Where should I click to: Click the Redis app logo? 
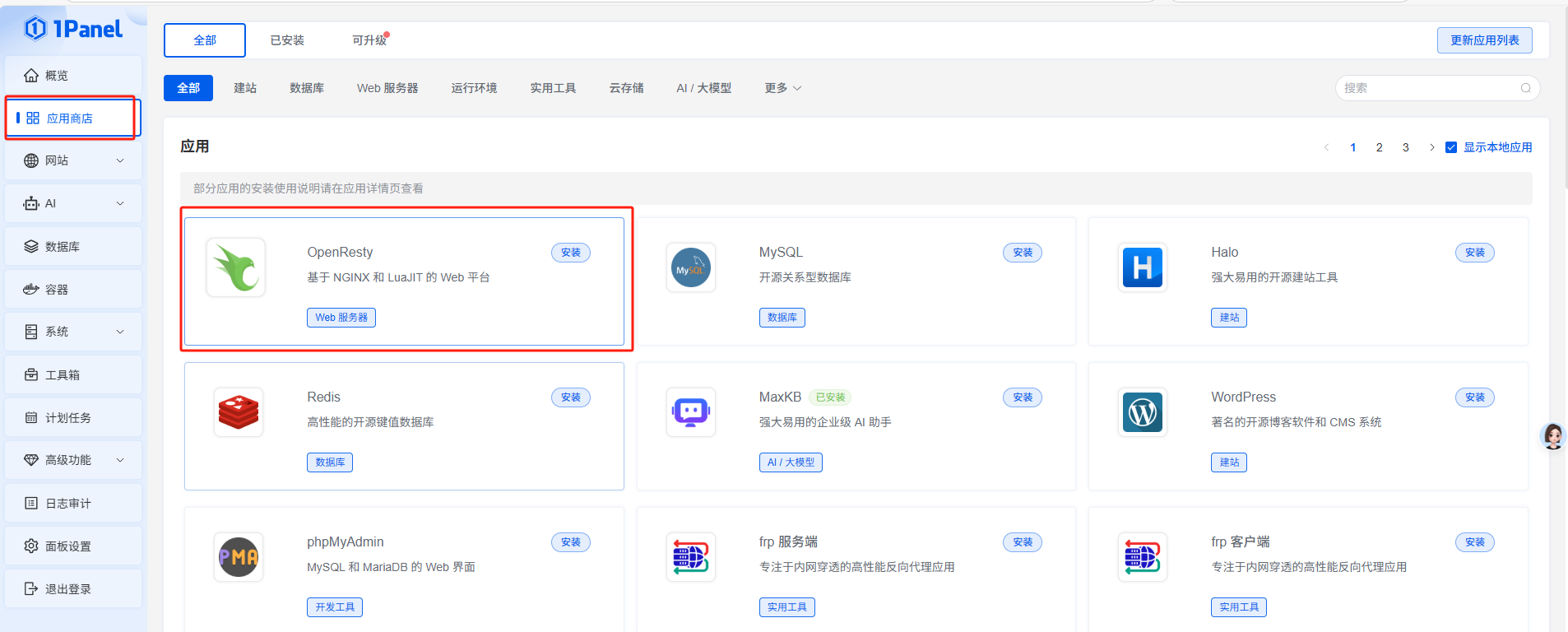239,412
